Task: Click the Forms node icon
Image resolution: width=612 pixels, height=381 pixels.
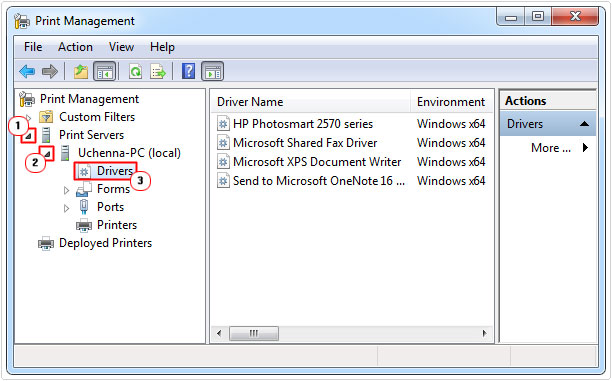Action: coord(84,189)
